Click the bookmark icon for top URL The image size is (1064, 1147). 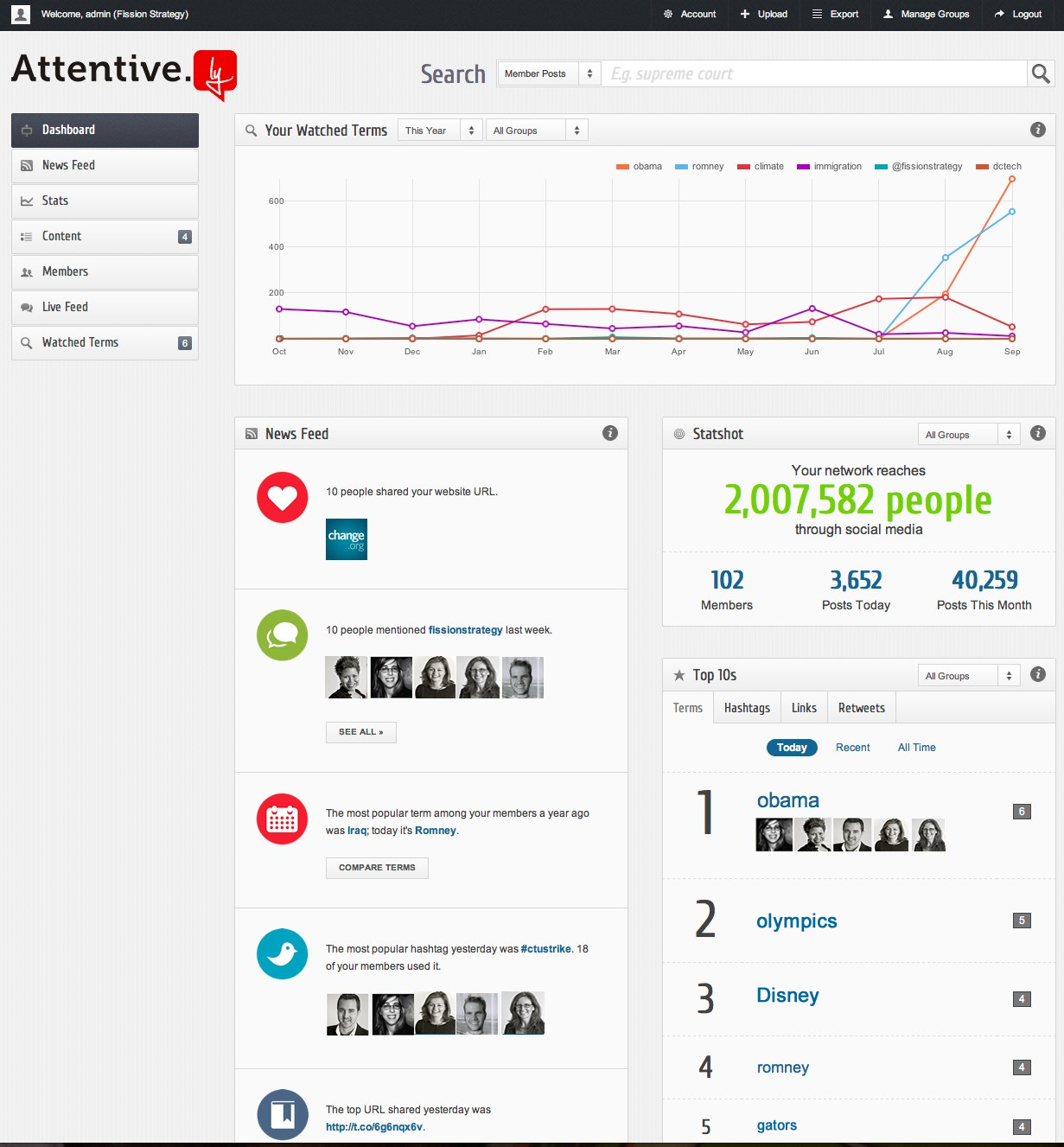(x=282, y=1115)
